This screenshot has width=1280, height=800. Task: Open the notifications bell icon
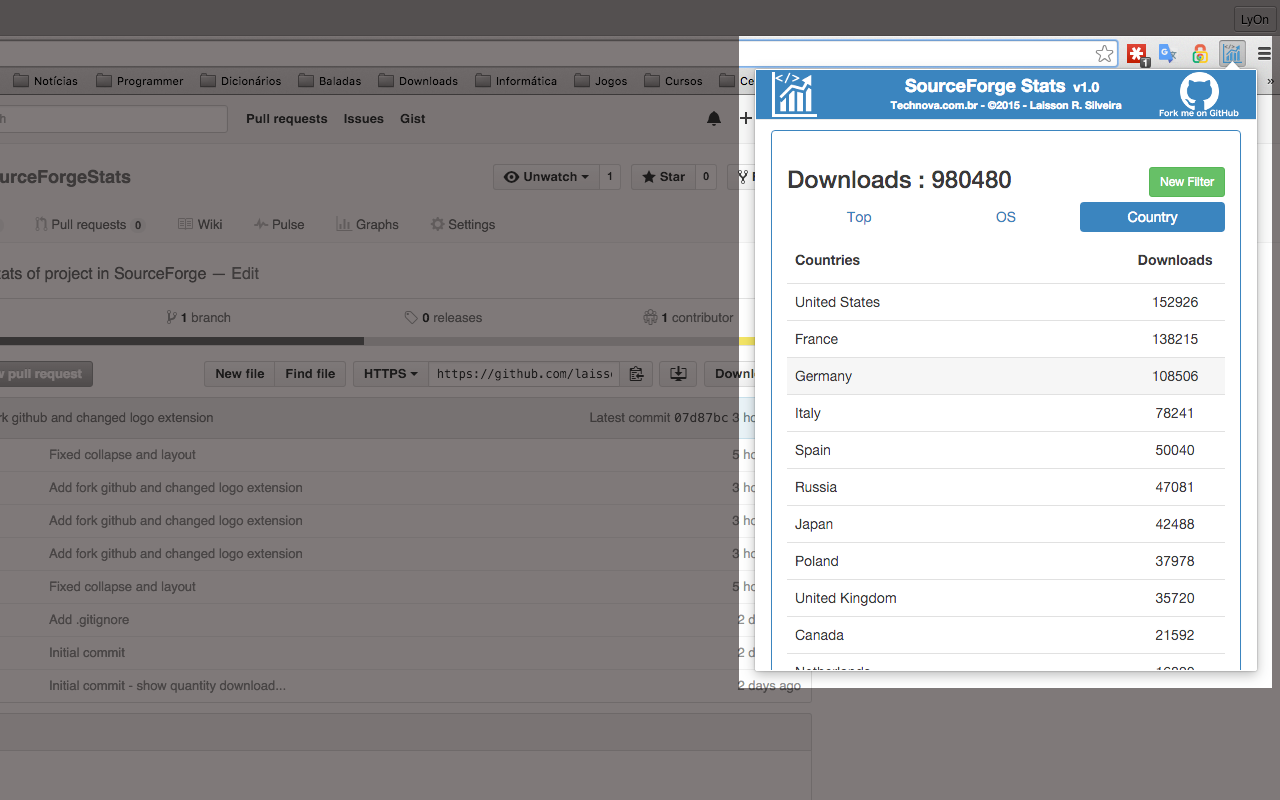click(x=714, y=118)
